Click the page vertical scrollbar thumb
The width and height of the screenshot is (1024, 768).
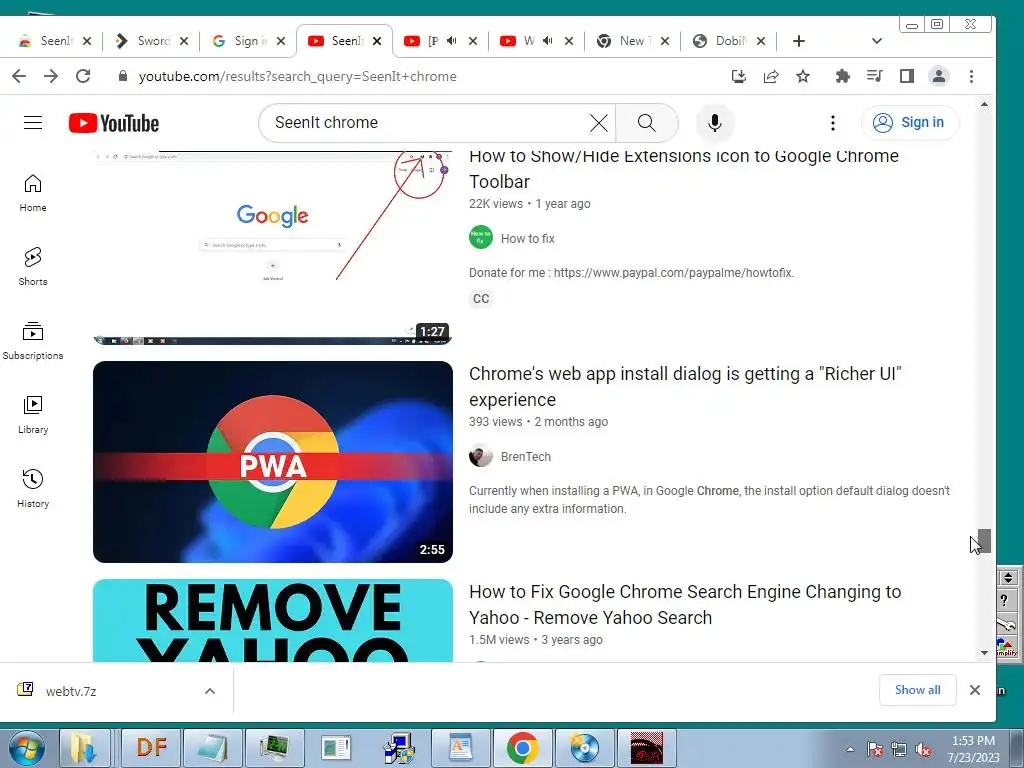pyautogui.click(x=984, y=541)
